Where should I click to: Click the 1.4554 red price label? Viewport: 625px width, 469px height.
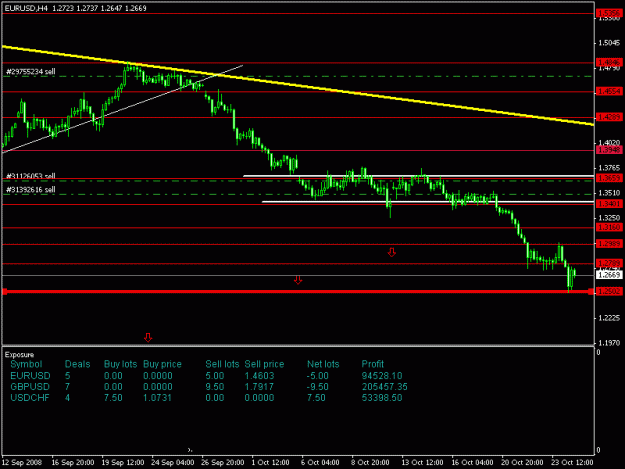[609, 92]
